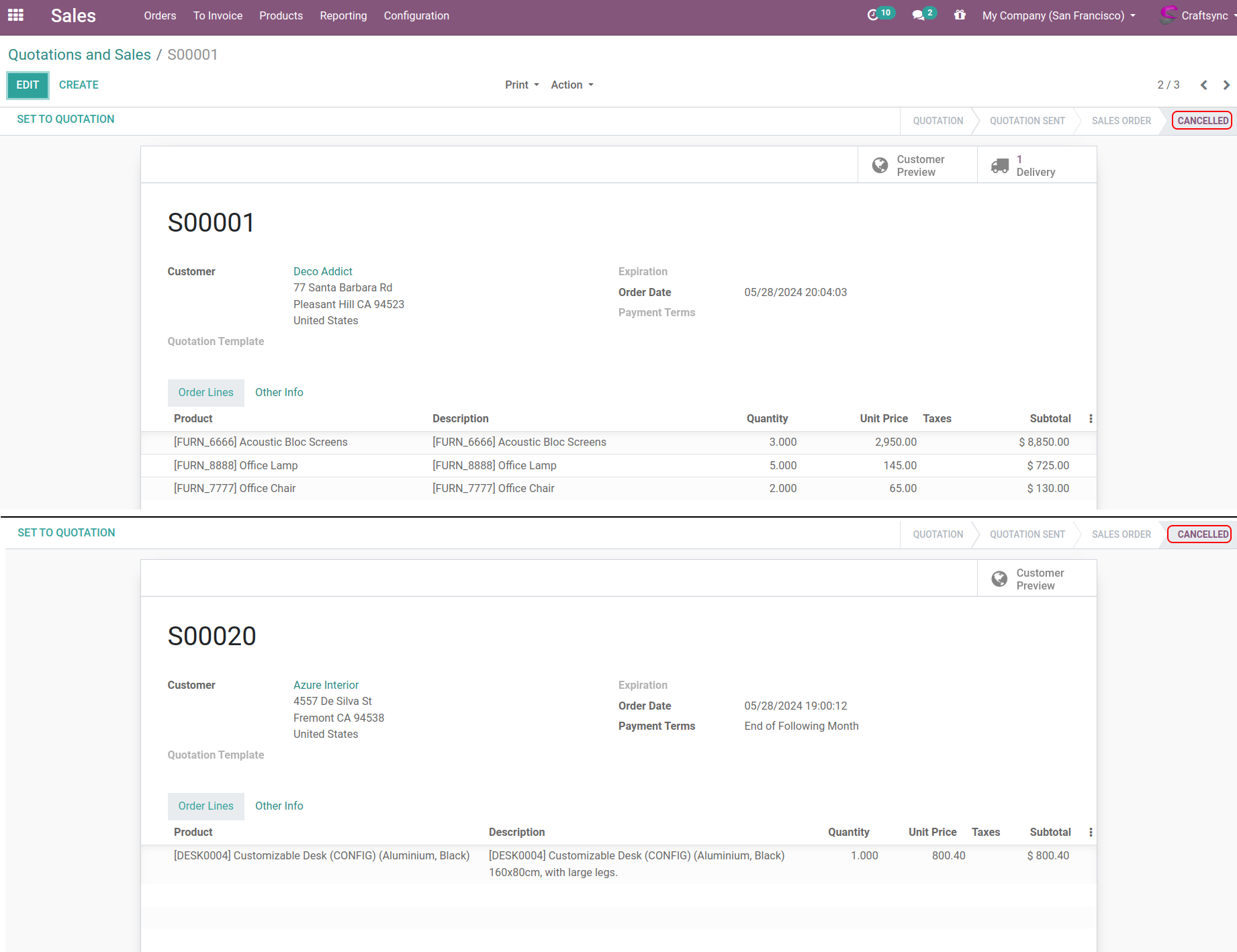Open the activities clock icon
This screenshot has width=1237, height=952.
pyautogui.click(x=872, y=15)
